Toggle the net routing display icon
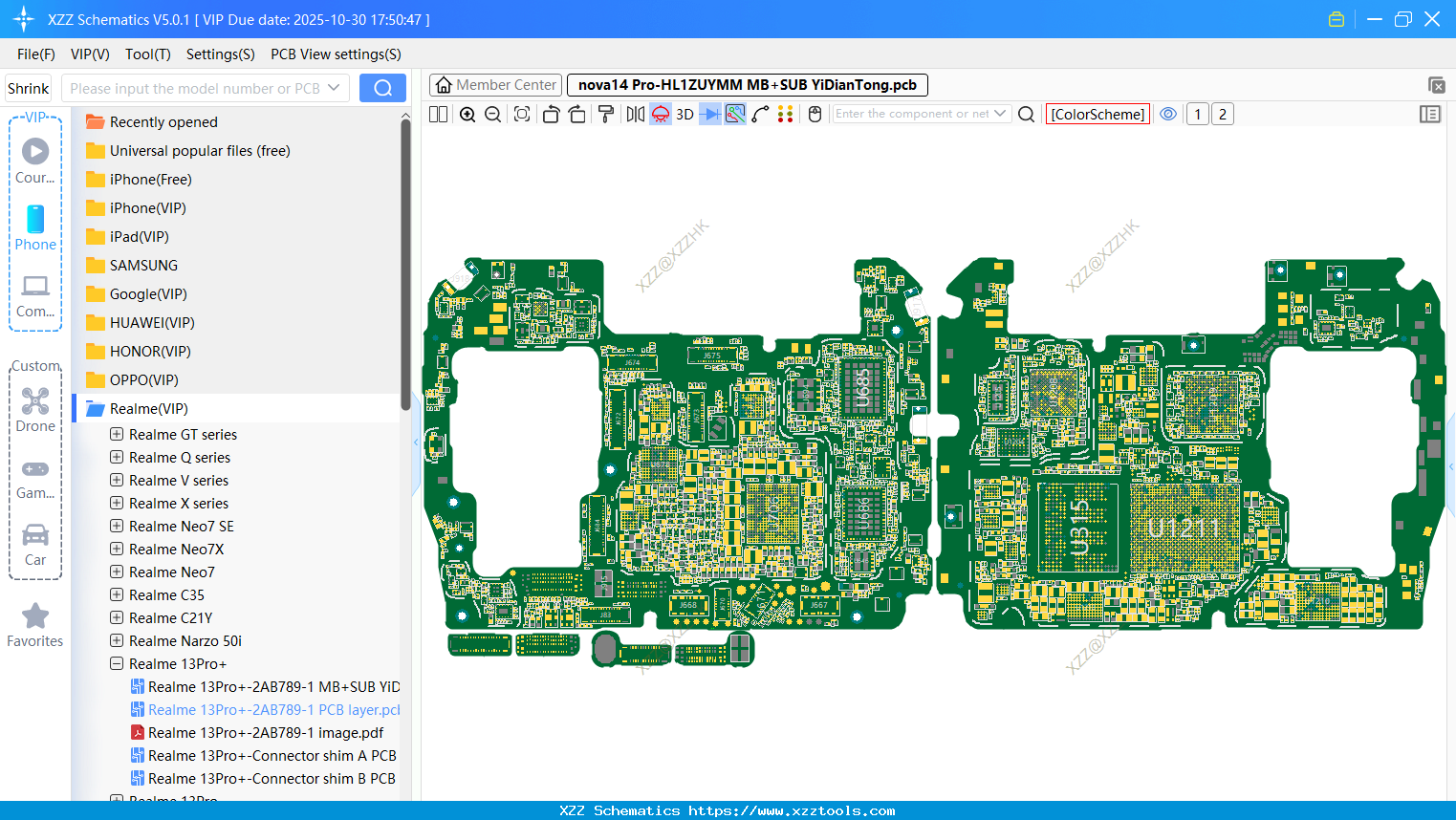 (735, 114)
